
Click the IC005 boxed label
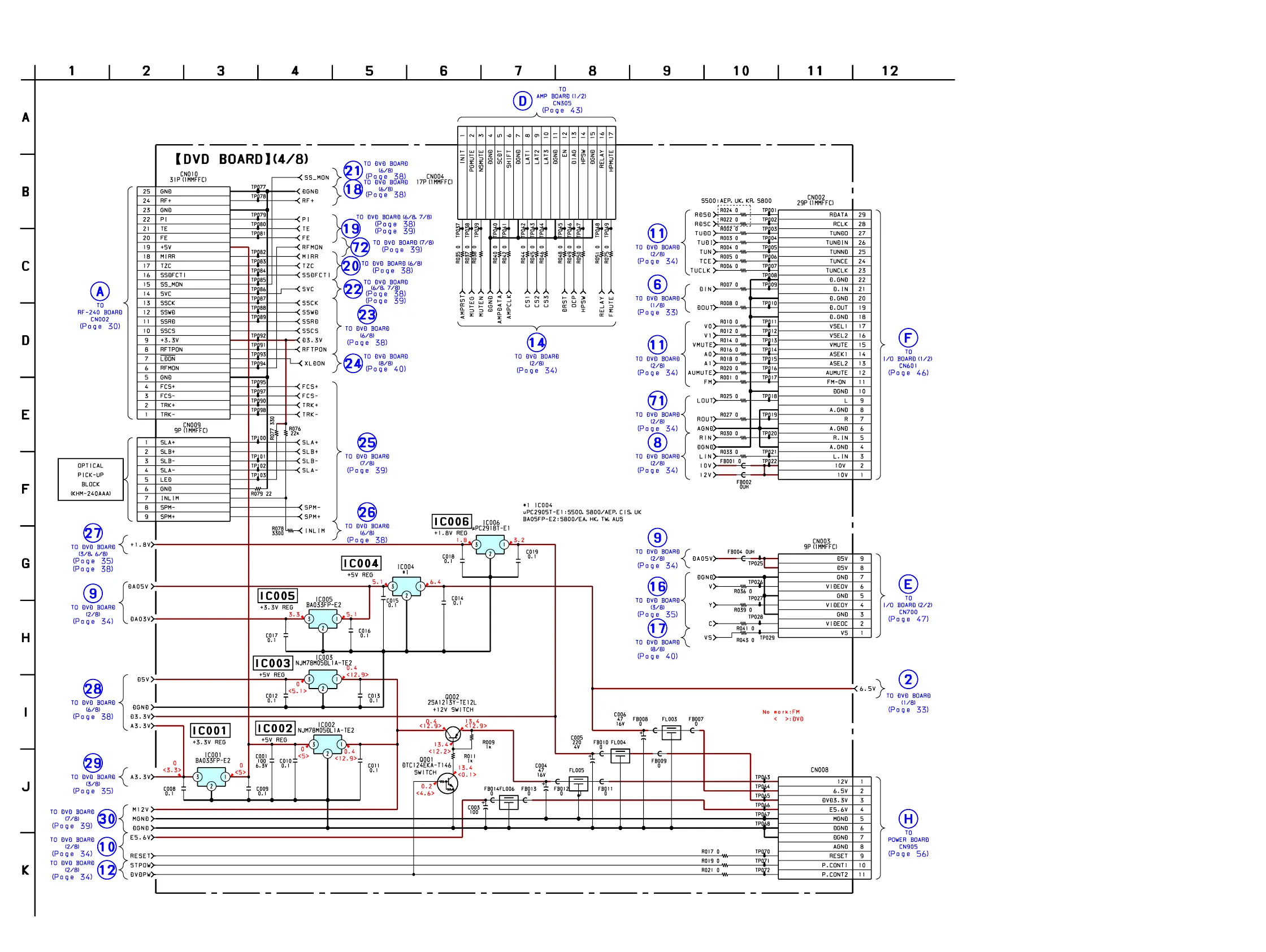(278, 596)
